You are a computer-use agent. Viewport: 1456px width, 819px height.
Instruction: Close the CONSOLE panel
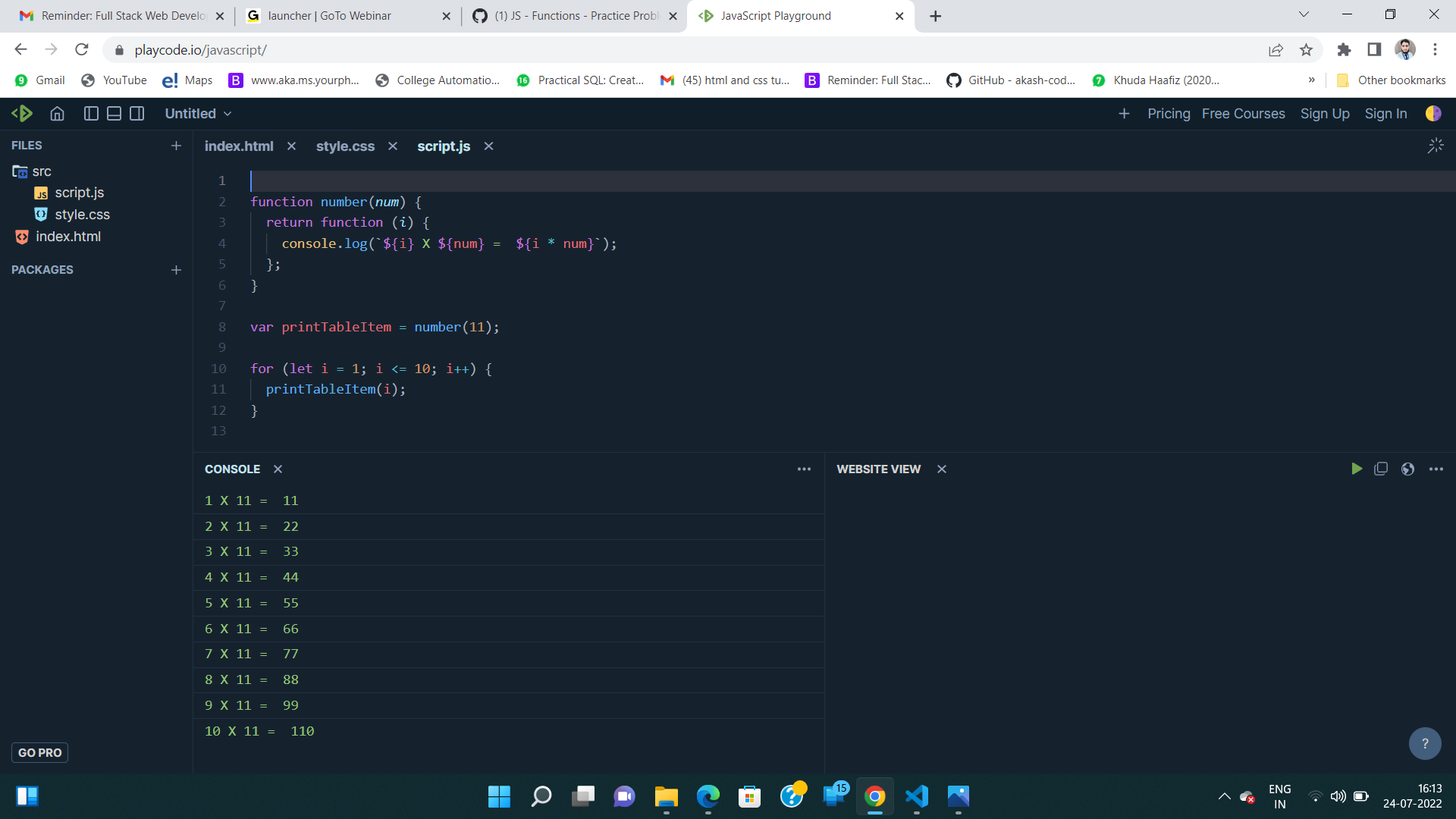pos(277,469)
